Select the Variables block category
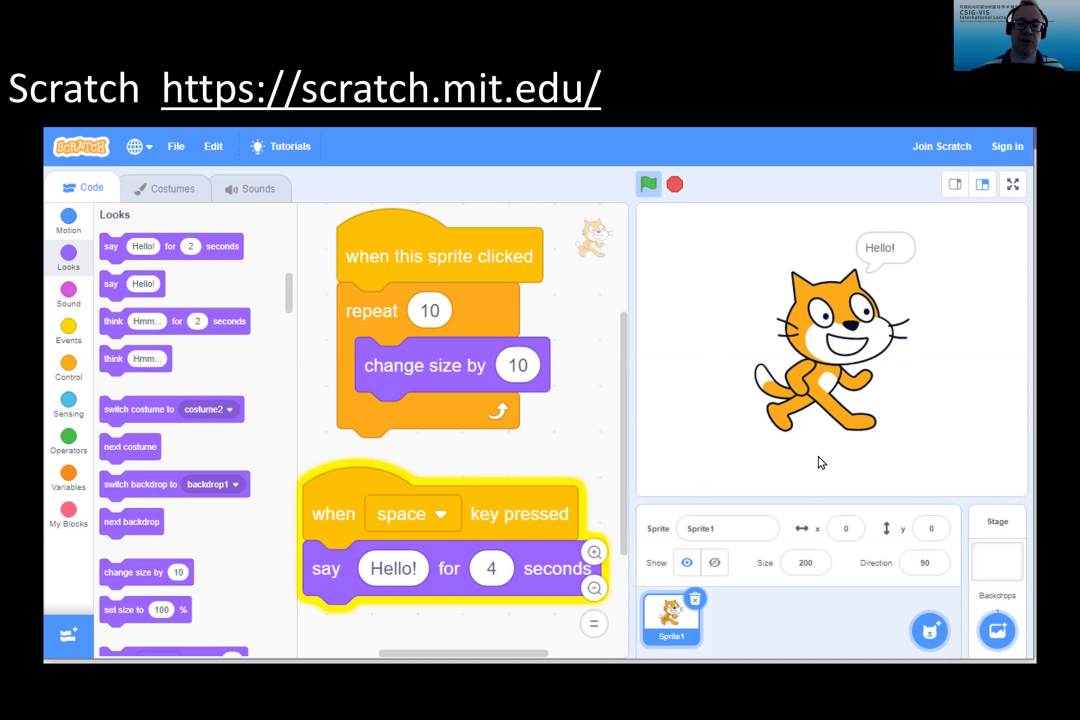 tap(68, 477)
